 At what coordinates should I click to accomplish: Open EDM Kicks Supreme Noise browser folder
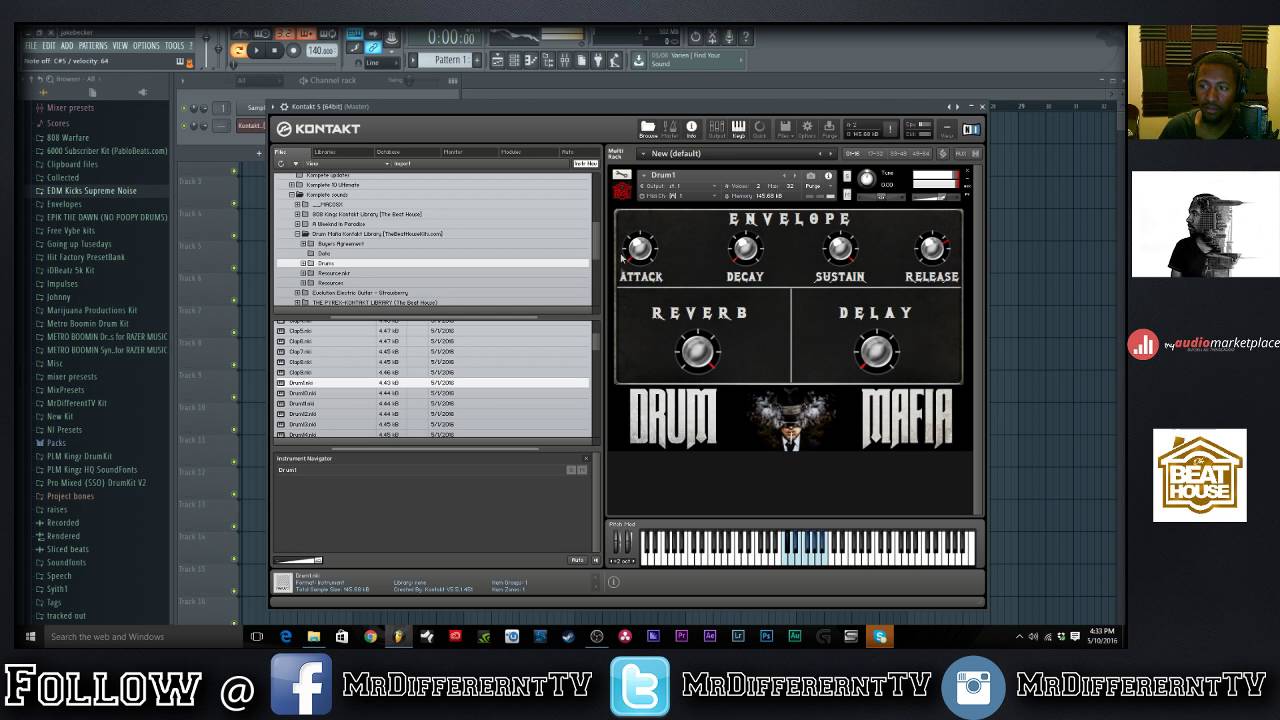tap(91, 191)
